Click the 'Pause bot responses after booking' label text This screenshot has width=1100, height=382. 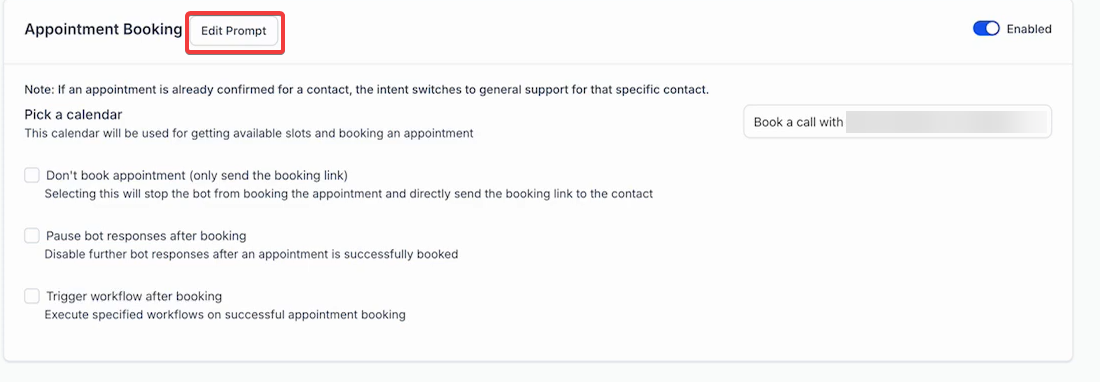[146, 236]
